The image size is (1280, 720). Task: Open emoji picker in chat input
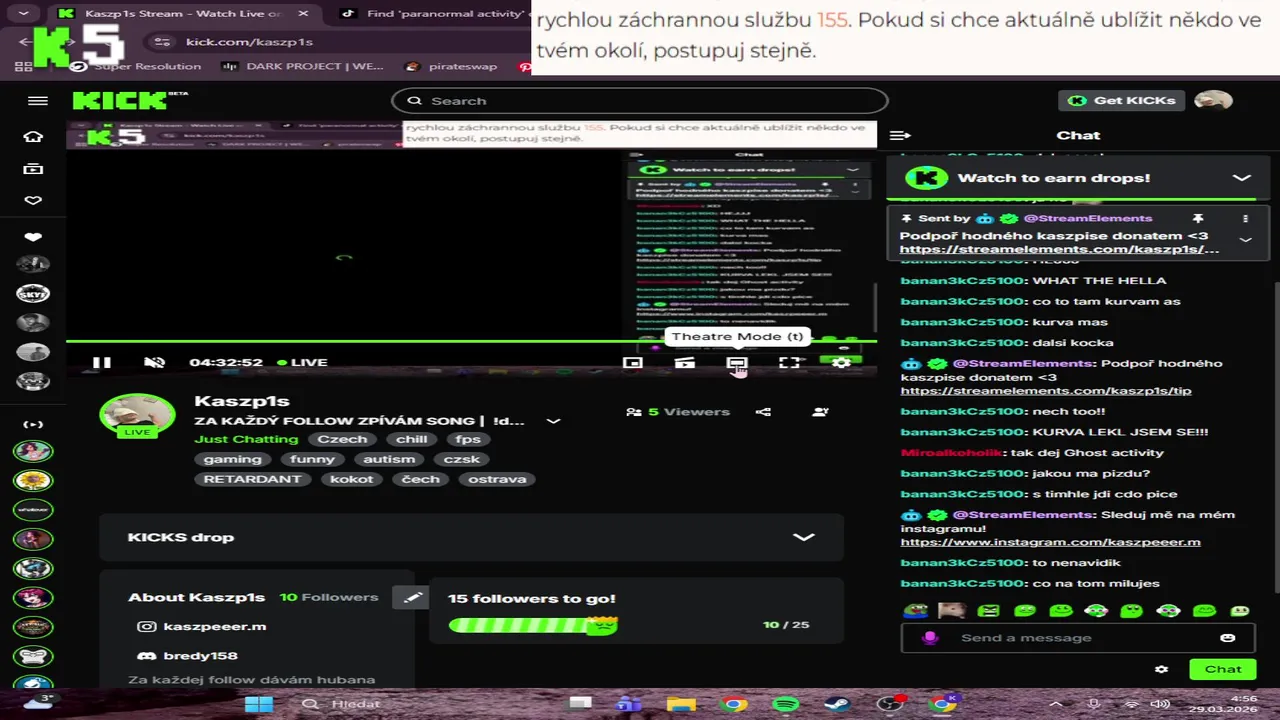point(1227,638)
